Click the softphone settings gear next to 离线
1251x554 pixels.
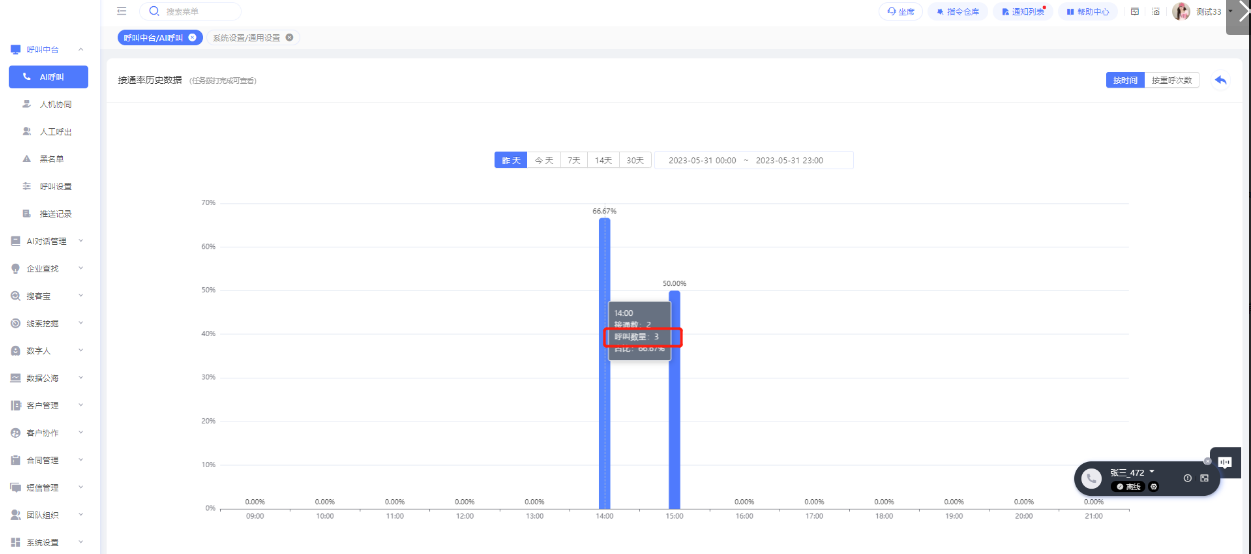tap(1153, 486)
